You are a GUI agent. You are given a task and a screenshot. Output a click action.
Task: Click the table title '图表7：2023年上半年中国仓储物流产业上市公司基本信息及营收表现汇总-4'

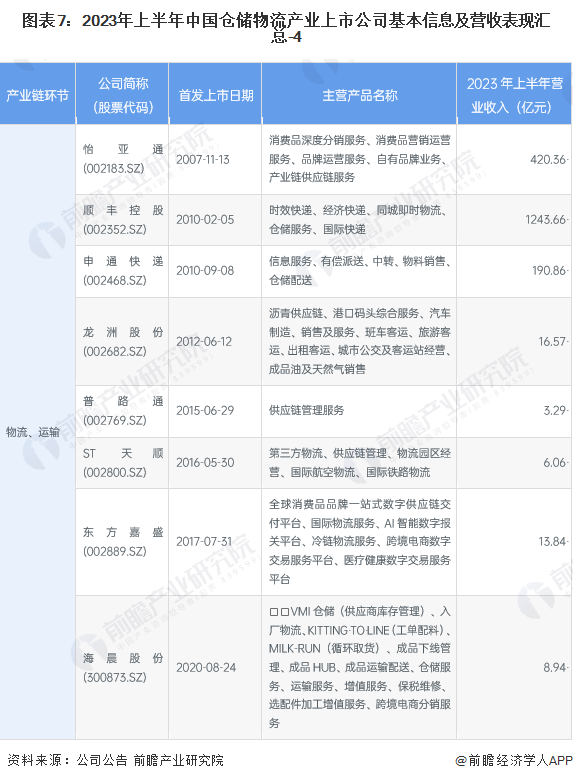(286, 28)
